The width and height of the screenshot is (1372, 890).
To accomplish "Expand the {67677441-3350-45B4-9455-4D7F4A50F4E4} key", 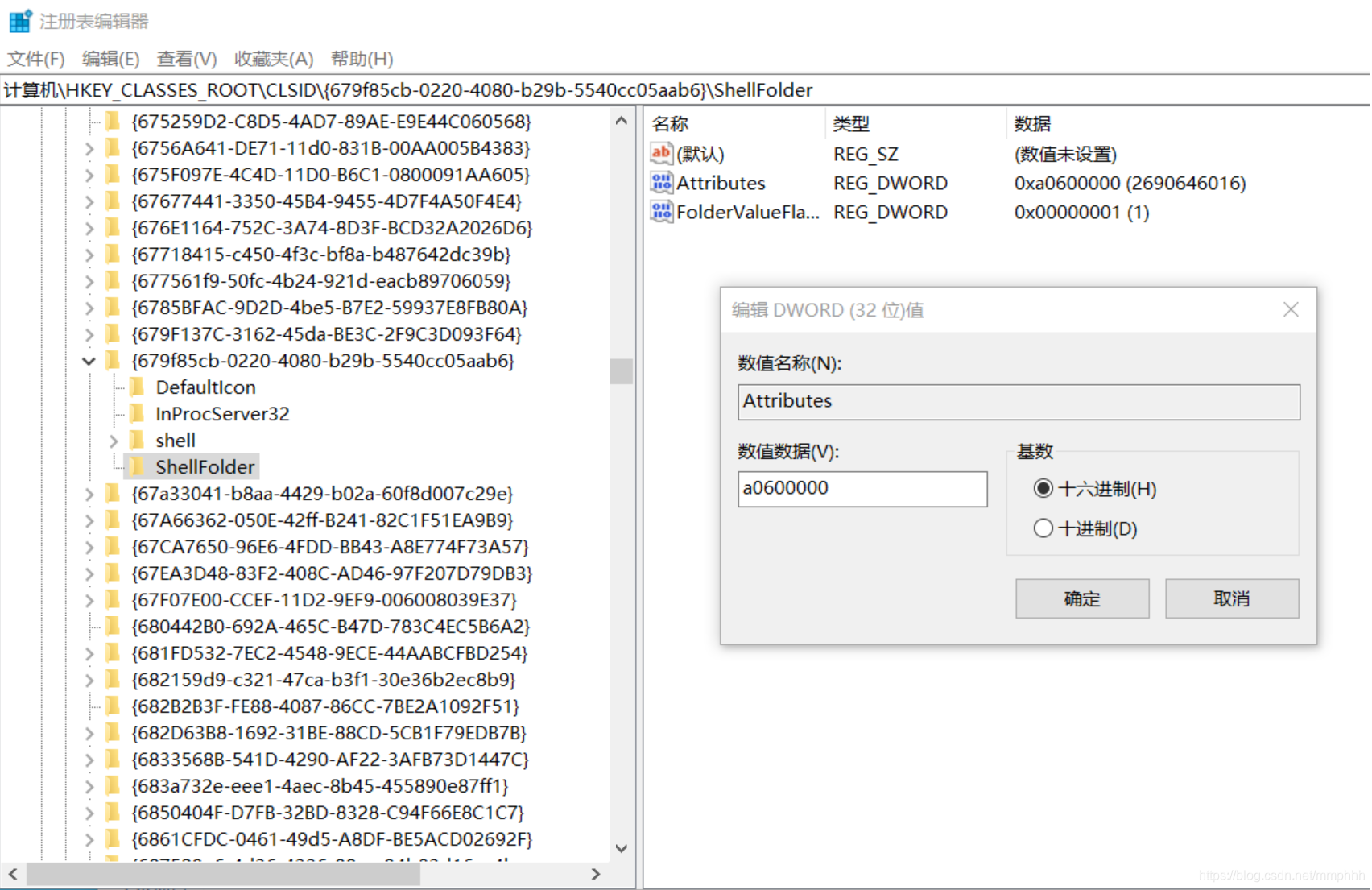I will click(89, 201).
